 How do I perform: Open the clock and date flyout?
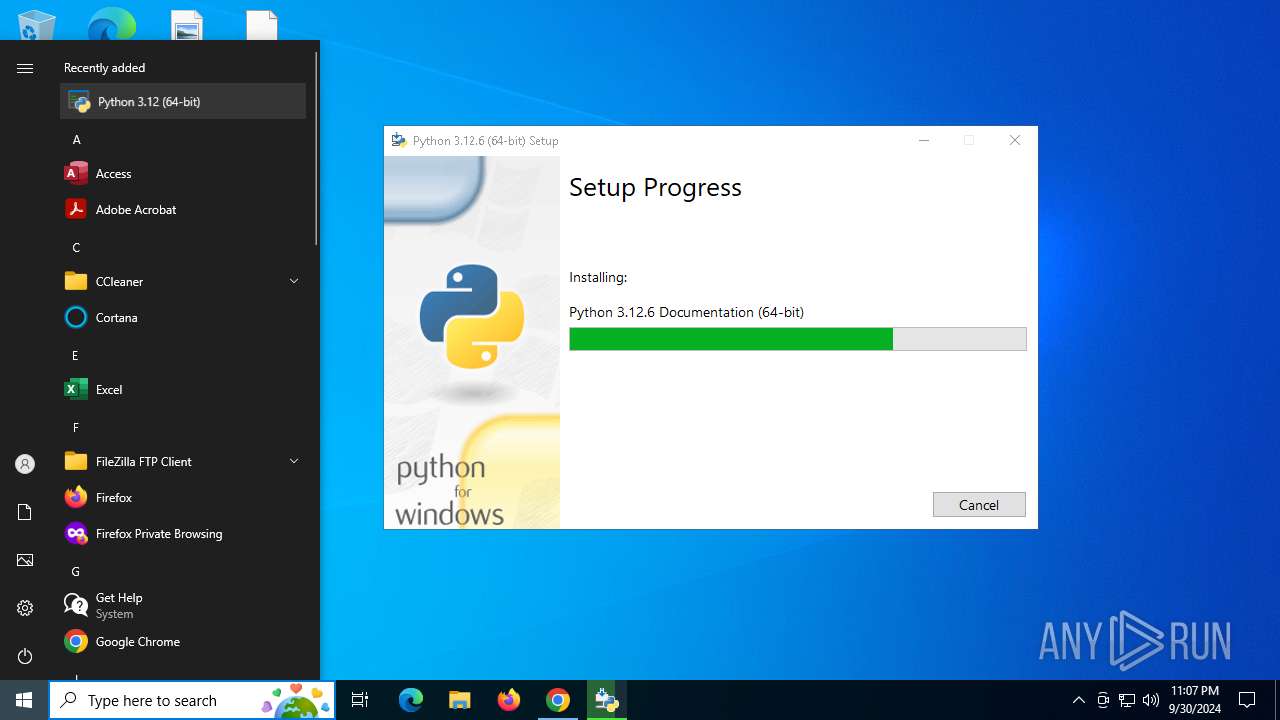(x=1196, y=700)
